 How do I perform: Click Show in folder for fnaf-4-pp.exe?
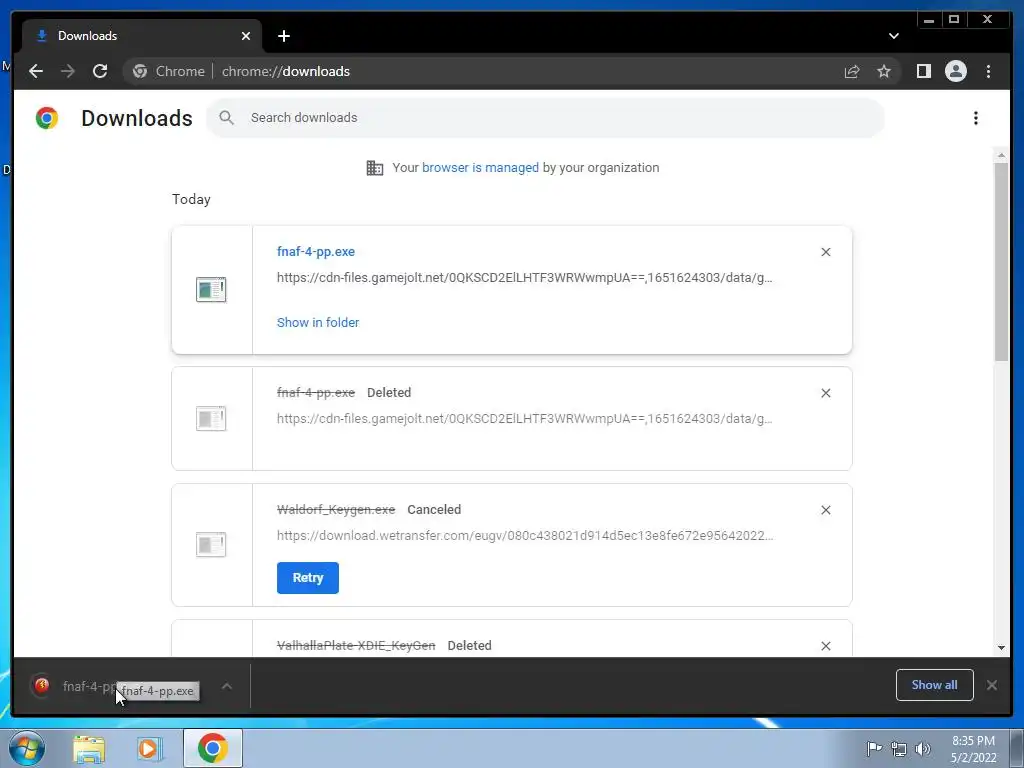318,323
